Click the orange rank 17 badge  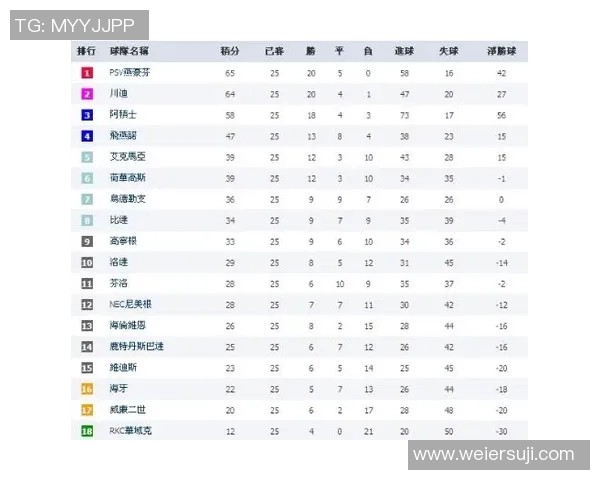tap(87, 409)
